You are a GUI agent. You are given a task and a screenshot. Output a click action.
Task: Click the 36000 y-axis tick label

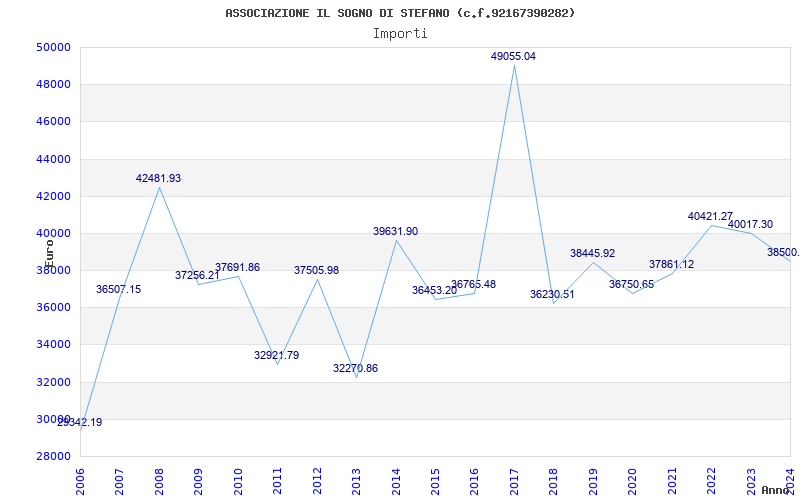pyautogui.click(x=54, y=308)
